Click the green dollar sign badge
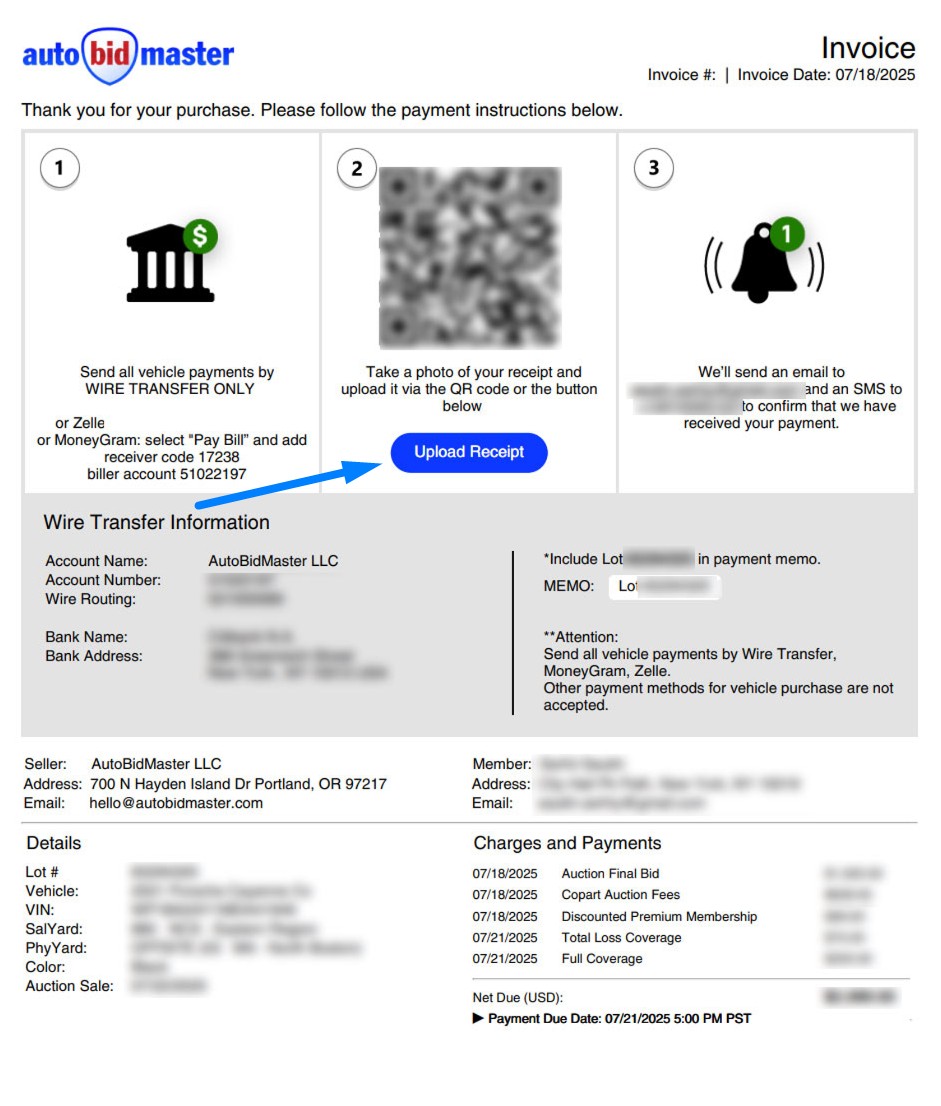 200,236
